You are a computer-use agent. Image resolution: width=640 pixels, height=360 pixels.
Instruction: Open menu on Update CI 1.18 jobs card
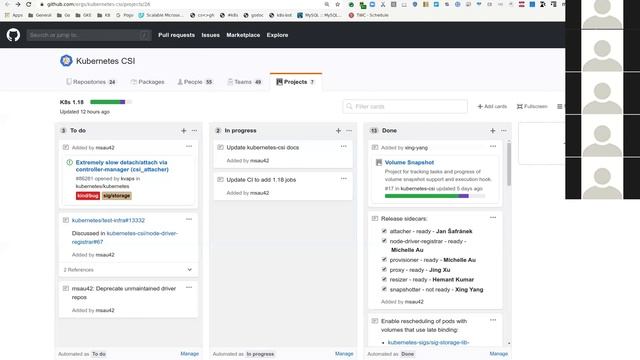[x=344, y=178]
